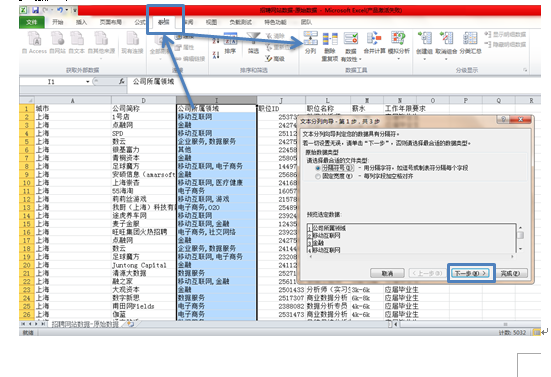The width and height of the screenshot is (551, 377).
Task: Click the Excel application icon in title bar
Action: point(24,10)
